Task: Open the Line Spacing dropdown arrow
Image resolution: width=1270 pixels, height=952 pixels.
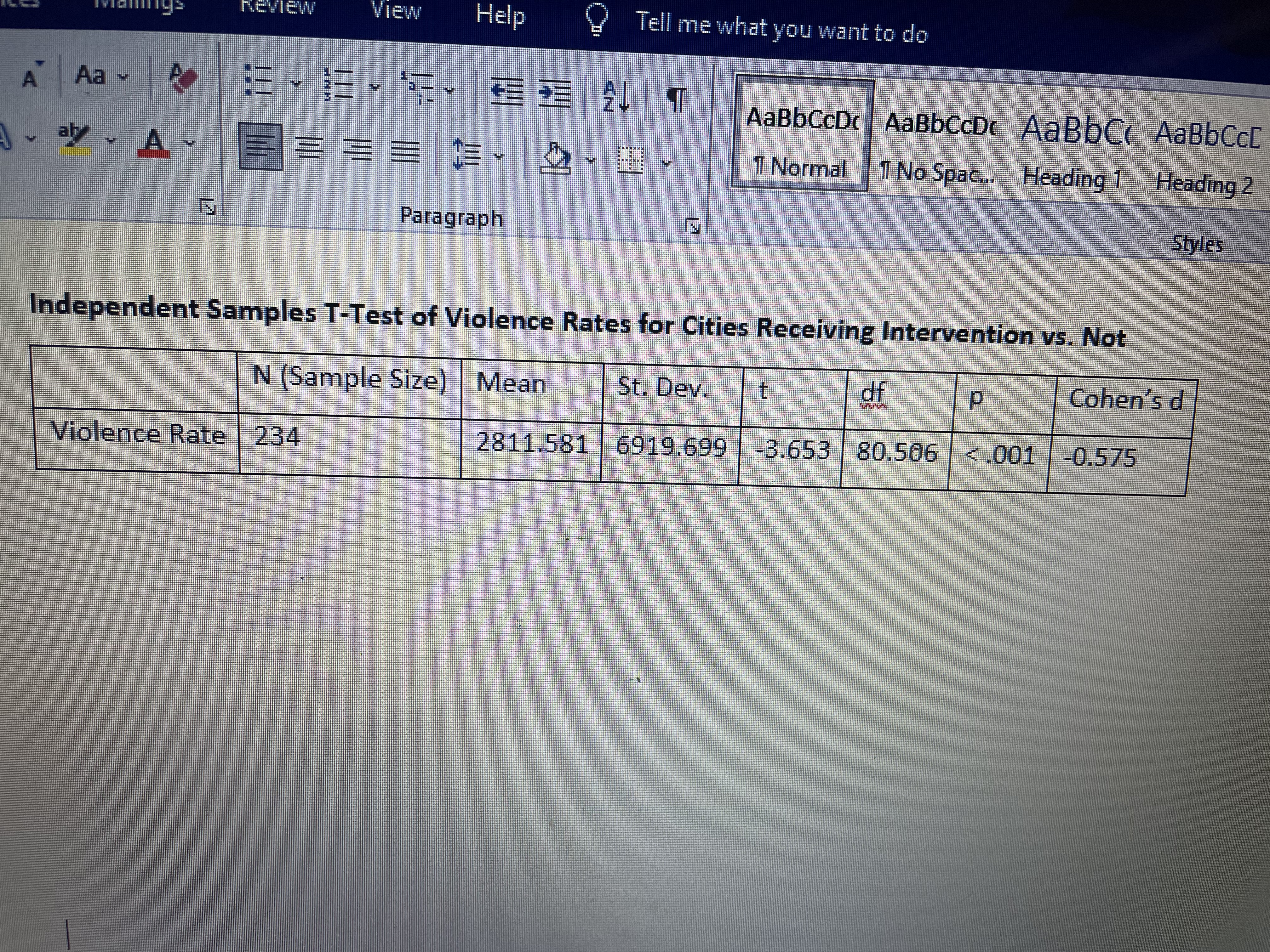Action: point(499,156)
